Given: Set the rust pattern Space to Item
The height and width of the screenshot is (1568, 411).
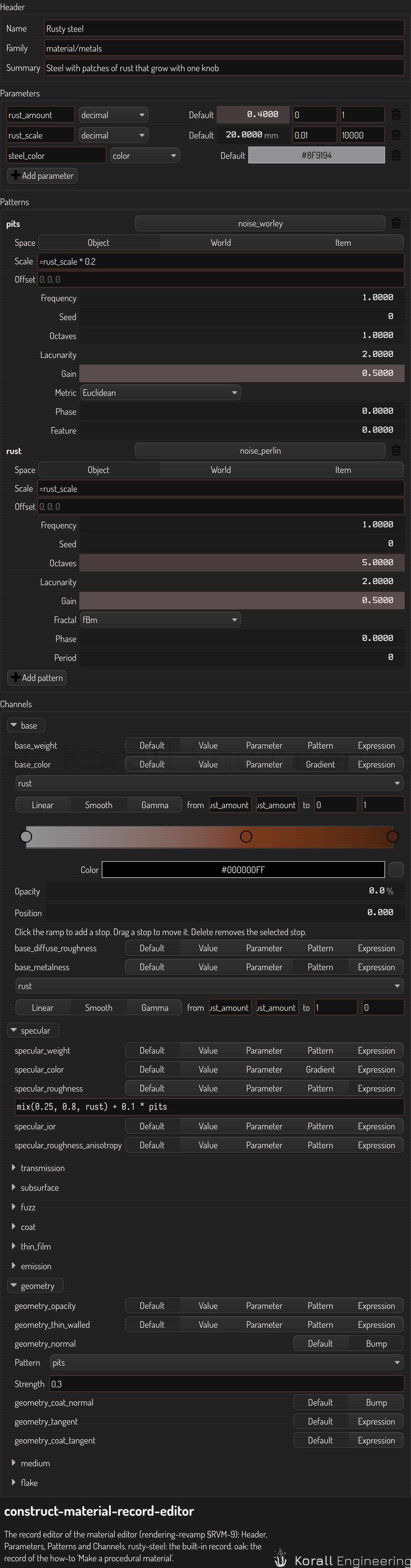Looking at the screenshot, I should click(x=343, y=470).
